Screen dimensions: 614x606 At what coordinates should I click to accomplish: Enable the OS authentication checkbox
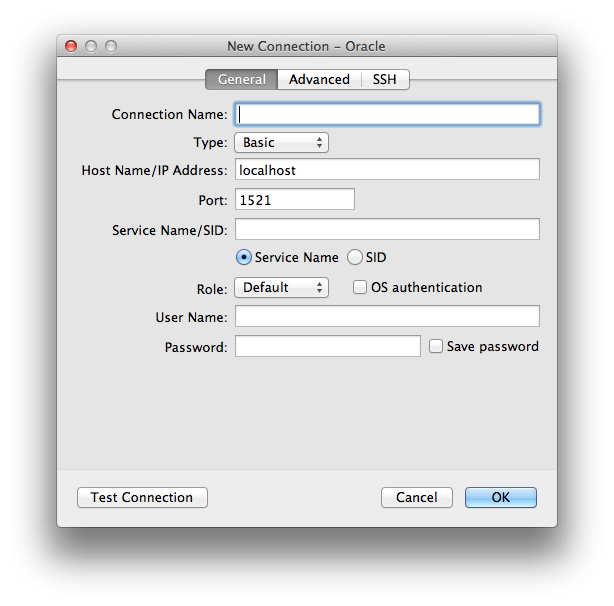coord(361,288)
